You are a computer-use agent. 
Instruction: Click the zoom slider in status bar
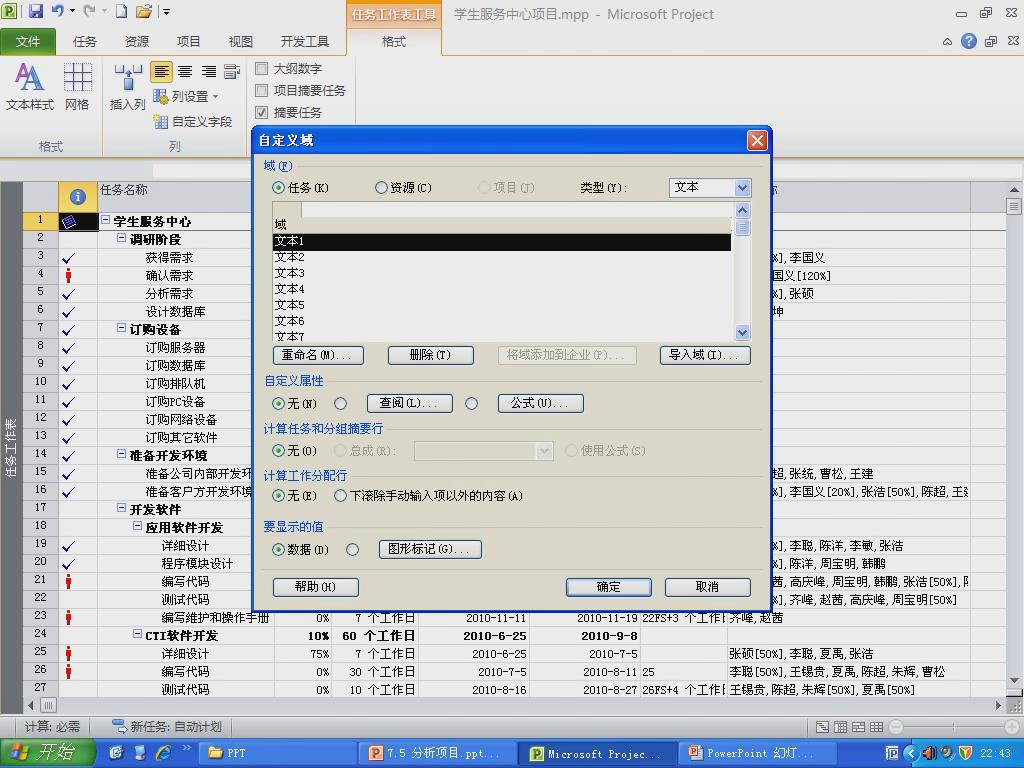coord(953,727)
